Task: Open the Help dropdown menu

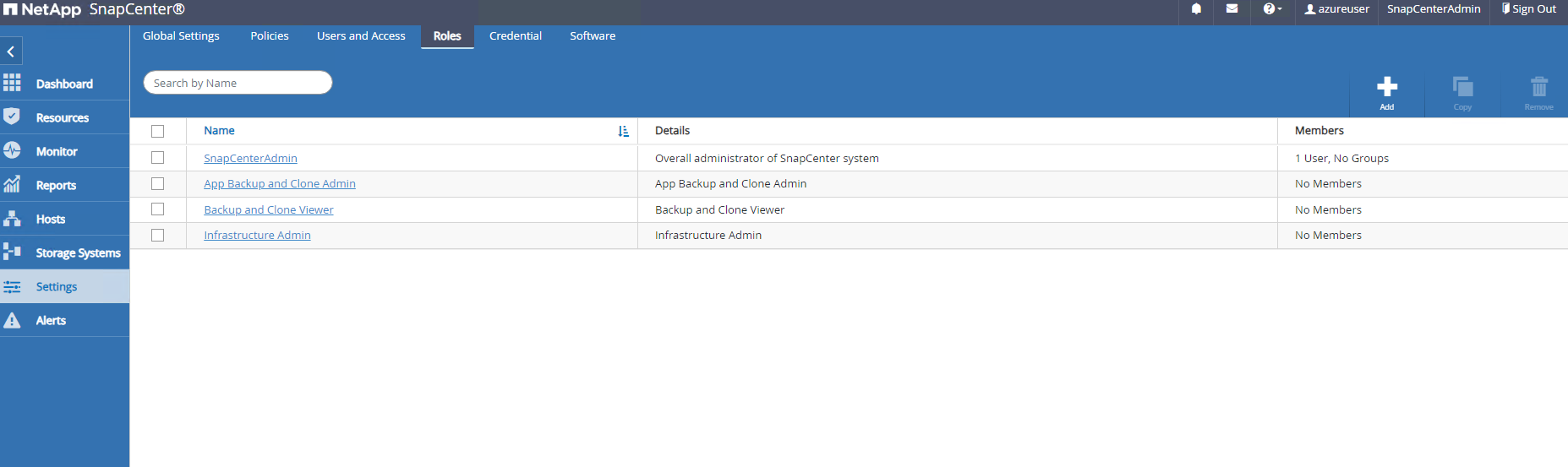Action: click(x=1272, y=9)
